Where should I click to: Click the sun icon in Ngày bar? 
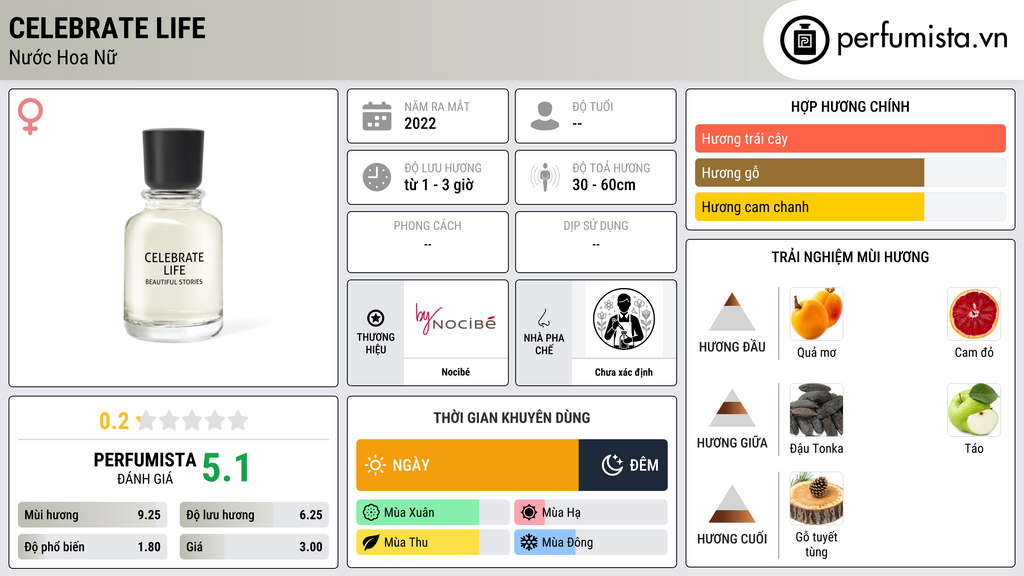(x=375, y=465)
